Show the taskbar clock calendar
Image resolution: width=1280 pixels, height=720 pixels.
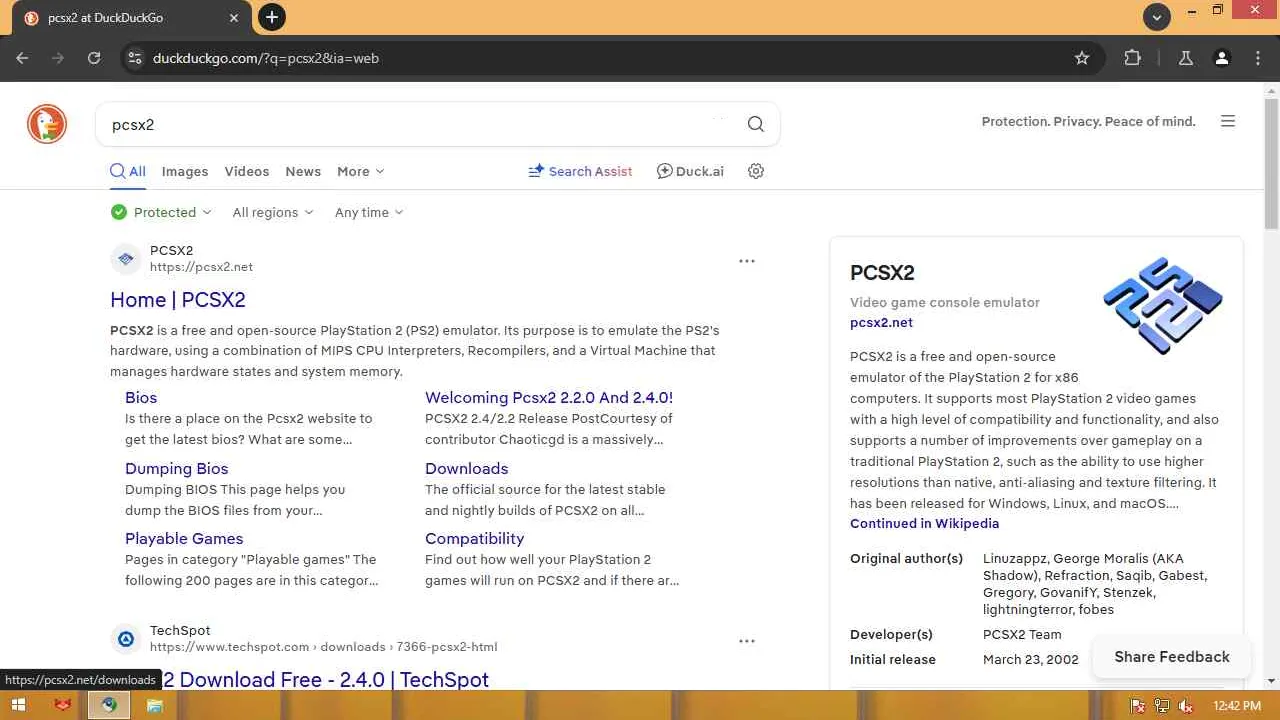coord(1237,706)
